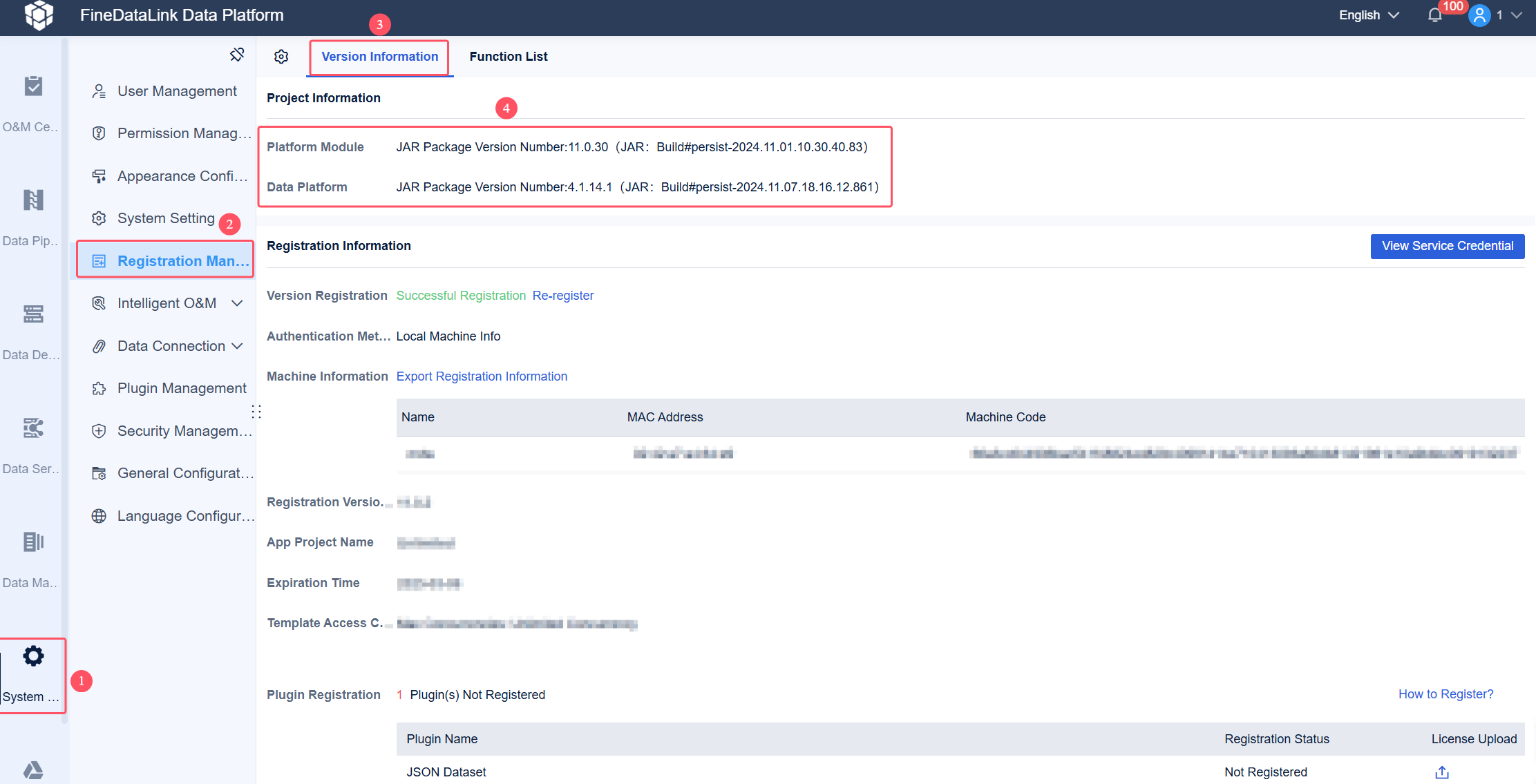
Task: Click the pin icon in the sidebar panel
Action: pyautogui.click(x=237, y=55)
